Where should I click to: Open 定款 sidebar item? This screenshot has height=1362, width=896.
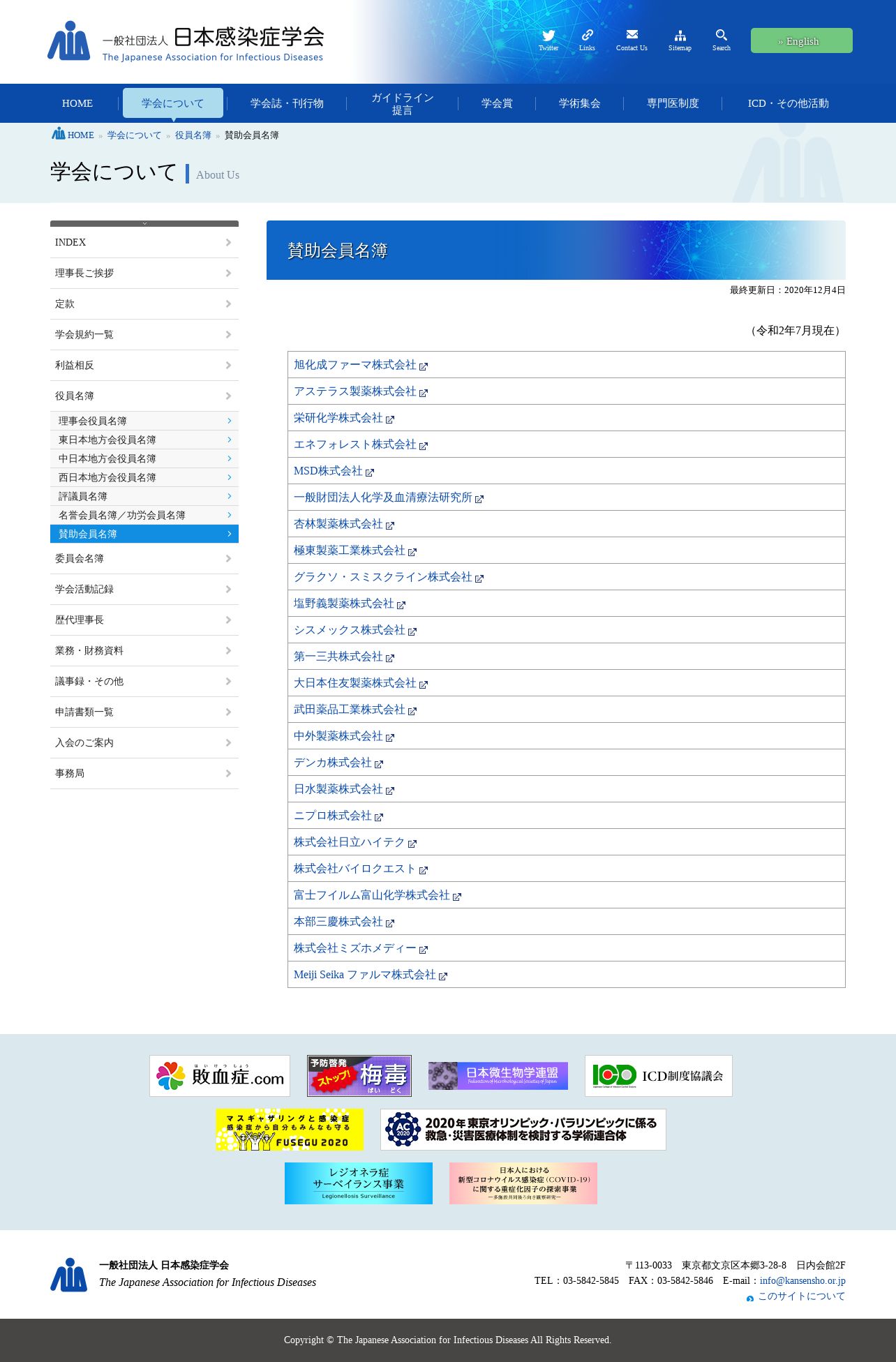coord(144,304)
